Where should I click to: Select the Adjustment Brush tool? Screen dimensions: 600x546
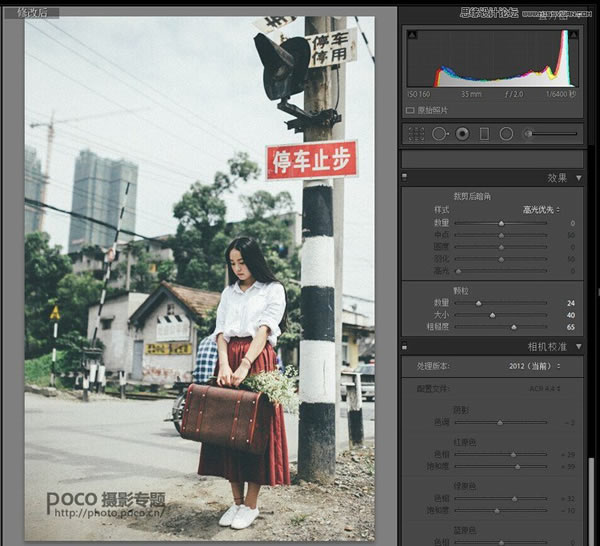[550, 134]
